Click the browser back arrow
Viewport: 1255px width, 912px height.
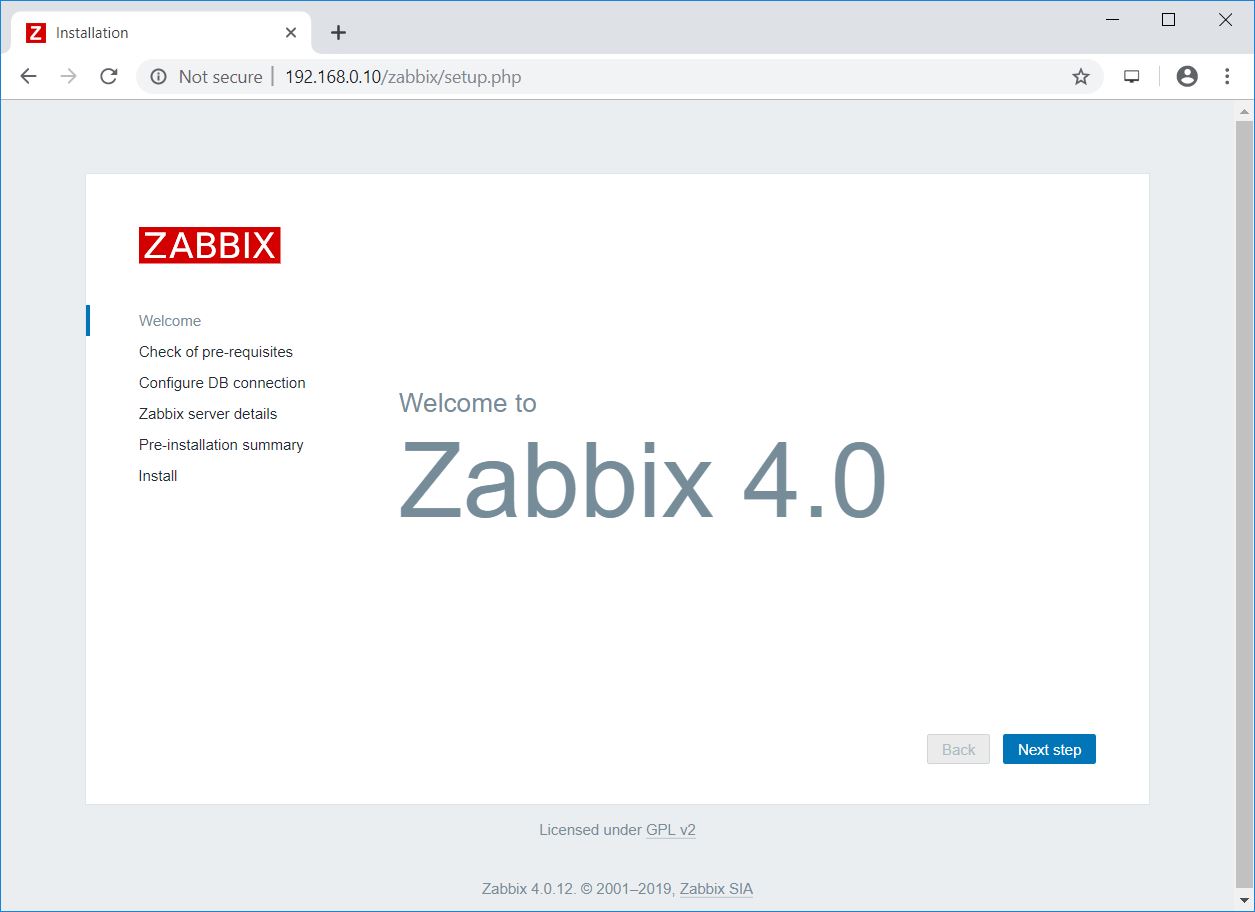(x=28, y=77)
